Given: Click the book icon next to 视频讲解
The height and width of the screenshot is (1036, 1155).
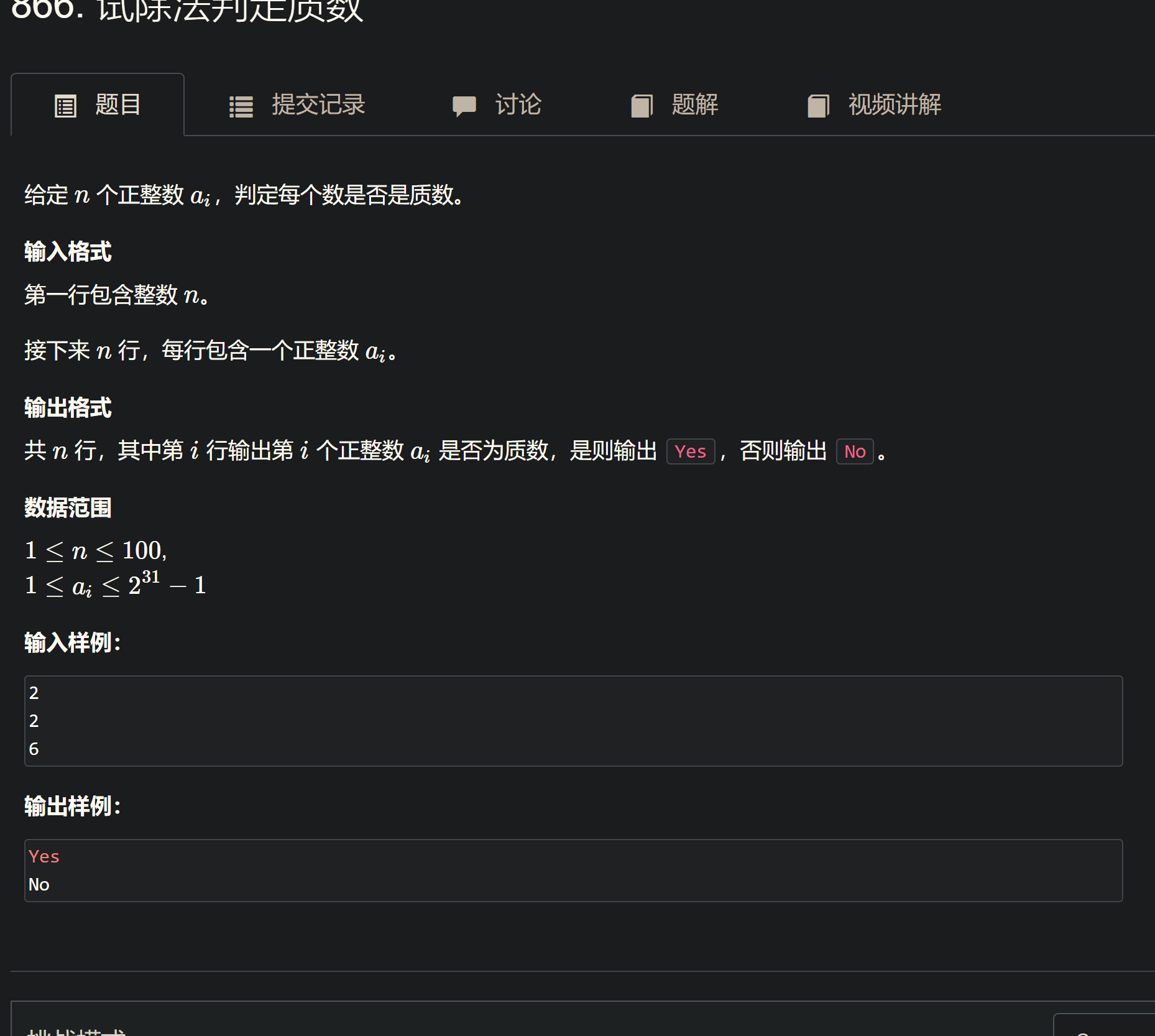Looking at the screenshot, I should coord(819,106).
